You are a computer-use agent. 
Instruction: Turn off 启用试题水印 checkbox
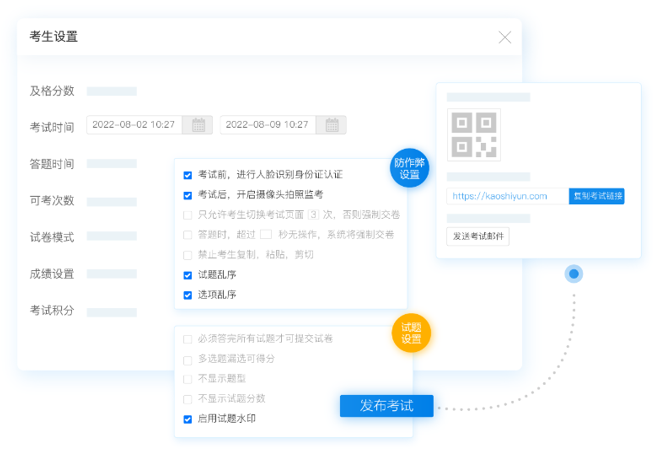[188, 419]
